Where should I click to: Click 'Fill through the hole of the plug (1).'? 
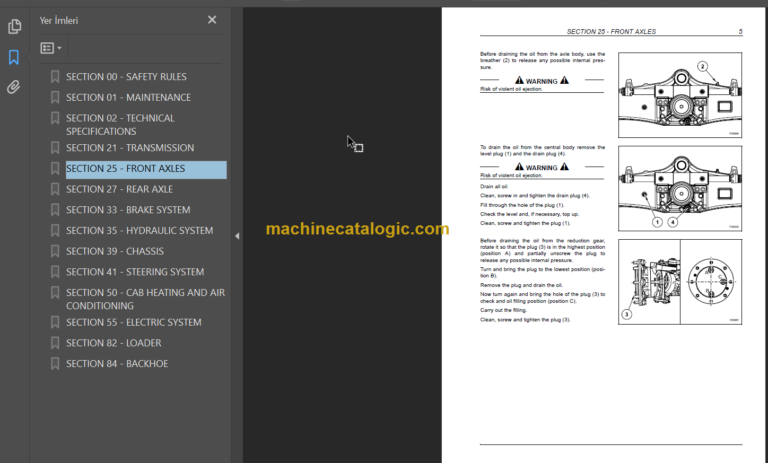[522, 205]
